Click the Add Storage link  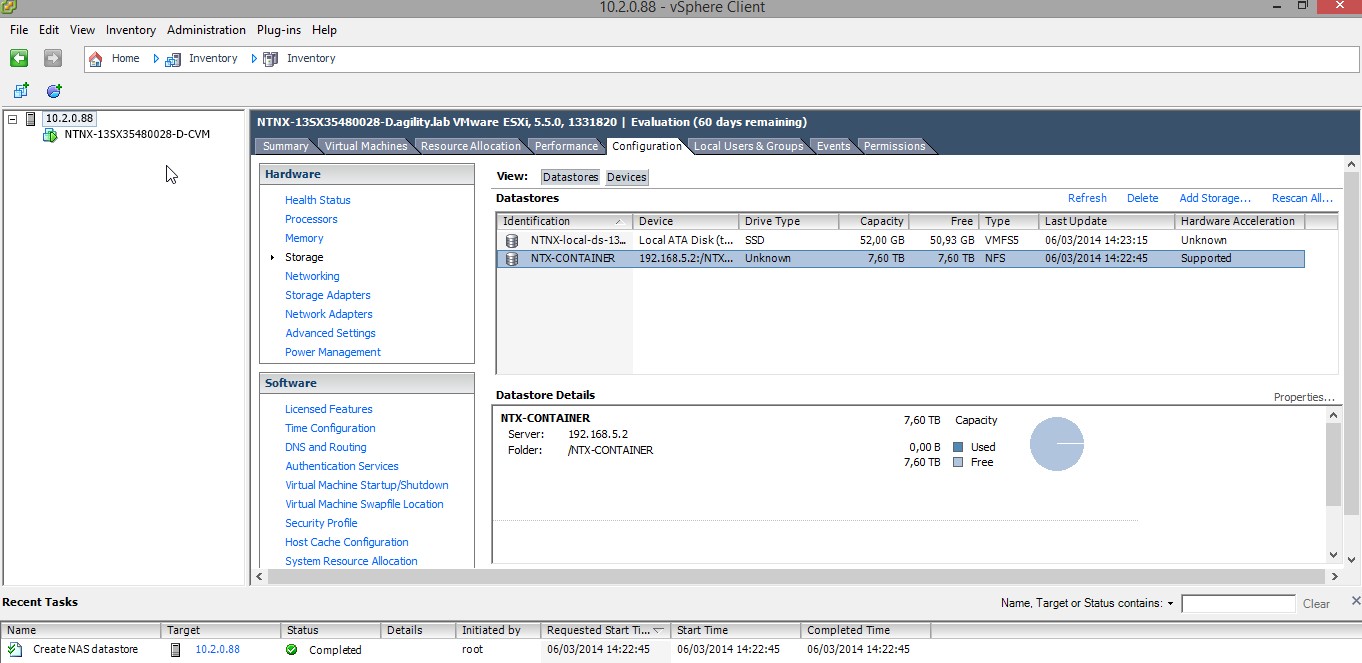point(1214,198)
